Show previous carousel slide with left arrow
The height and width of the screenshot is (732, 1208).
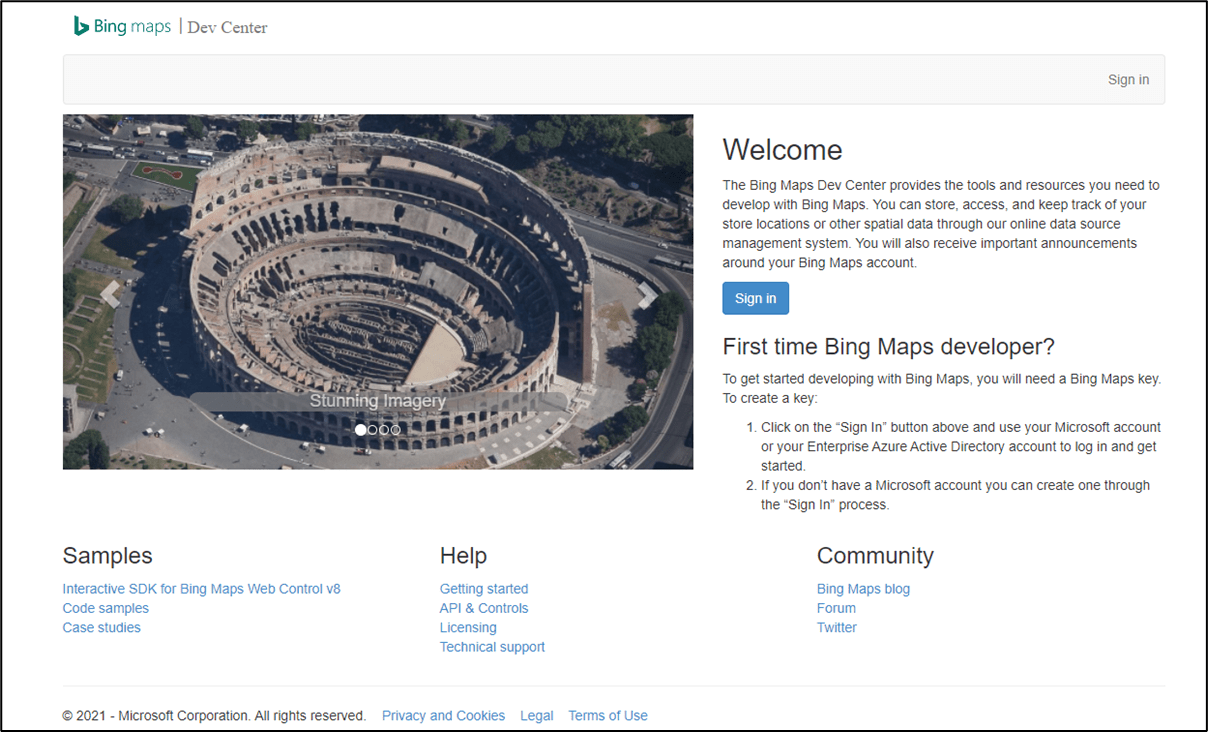pos(110,293)
